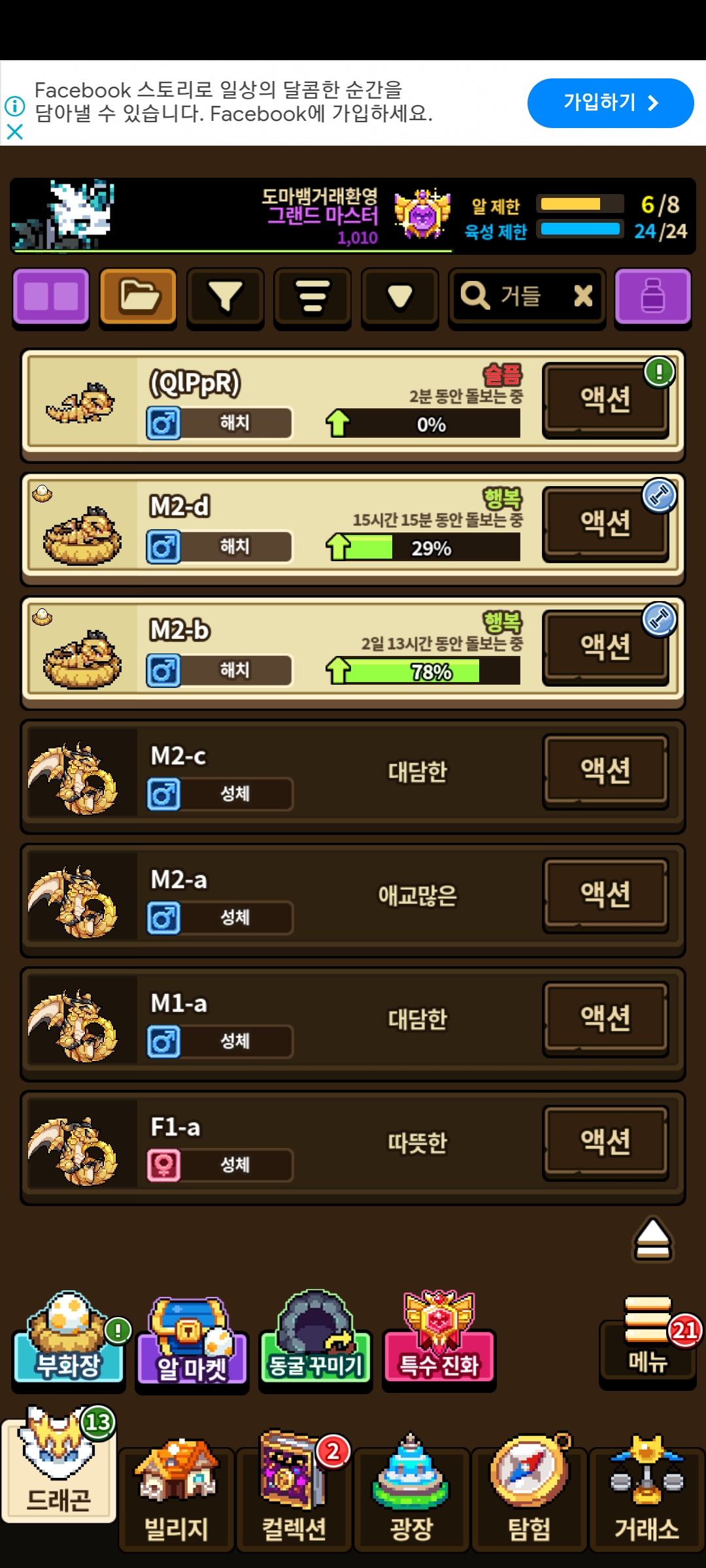706x1568 pixels.
Task: Tap 액션 button for (QlPpR) dragon
Action: 606,399
